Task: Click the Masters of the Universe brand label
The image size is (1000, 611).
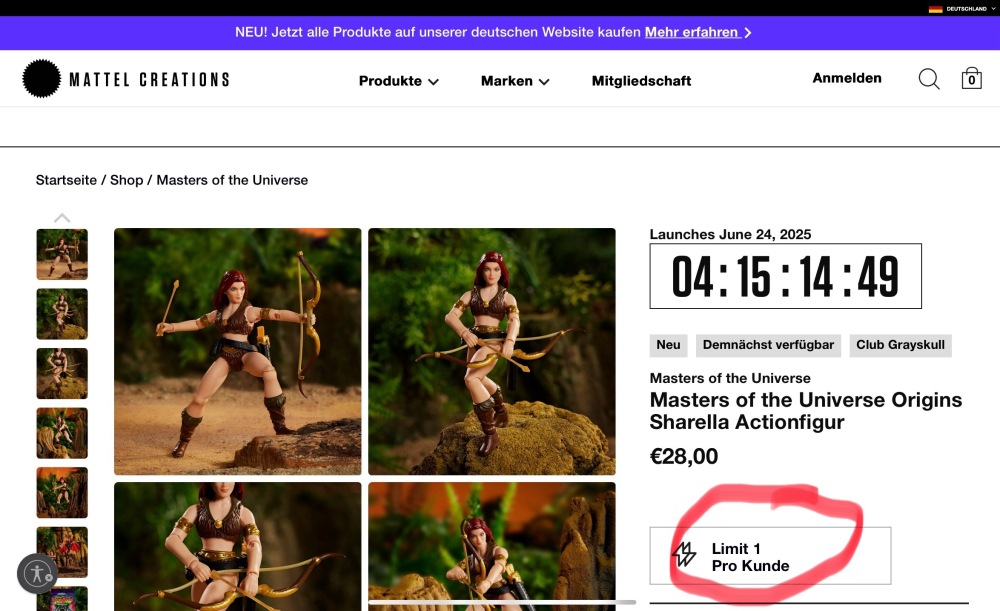Action: point(730,378)
